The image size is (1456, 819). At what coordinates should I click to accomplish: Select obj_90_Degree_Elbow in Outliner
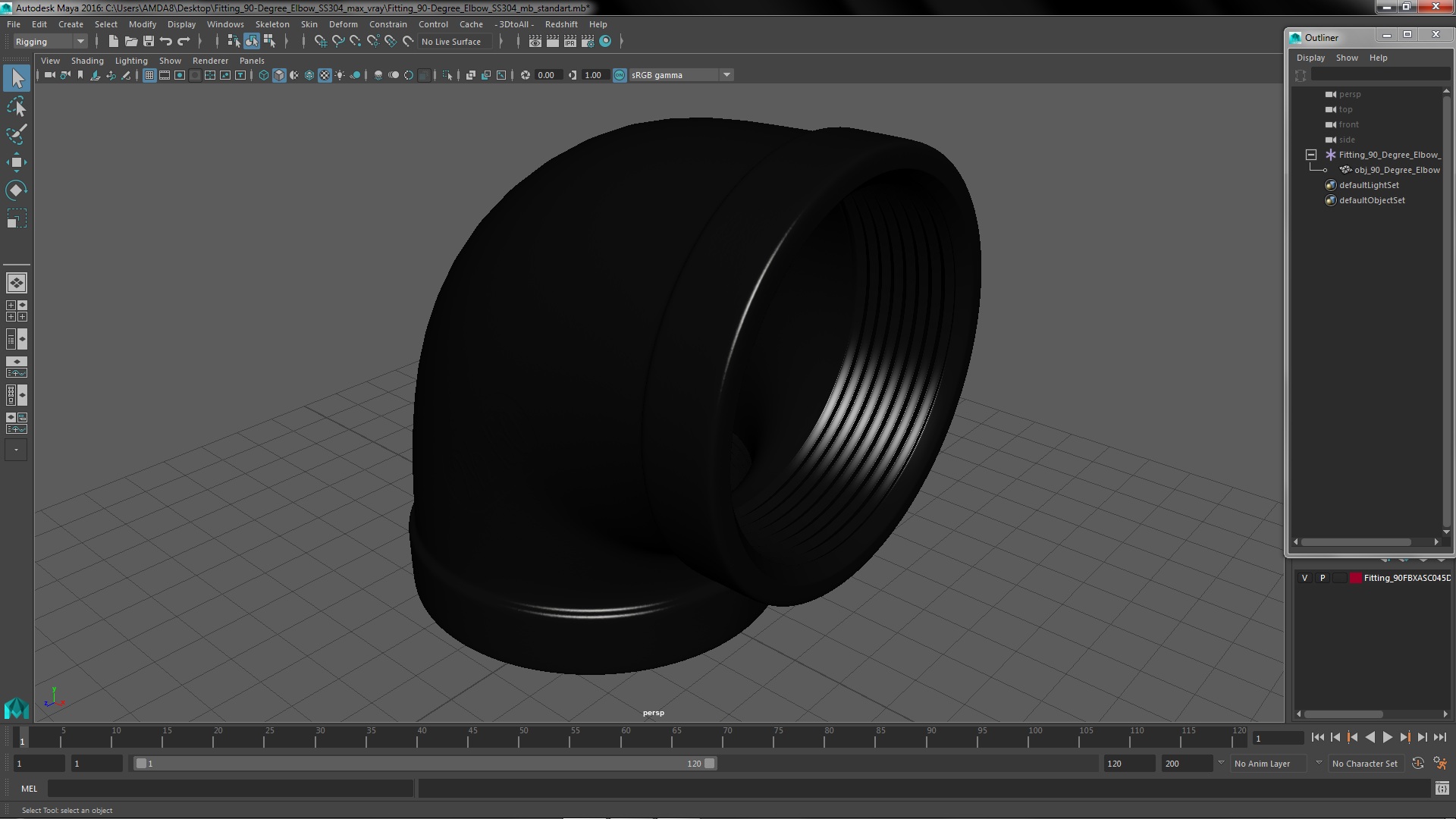[1396, 170]
